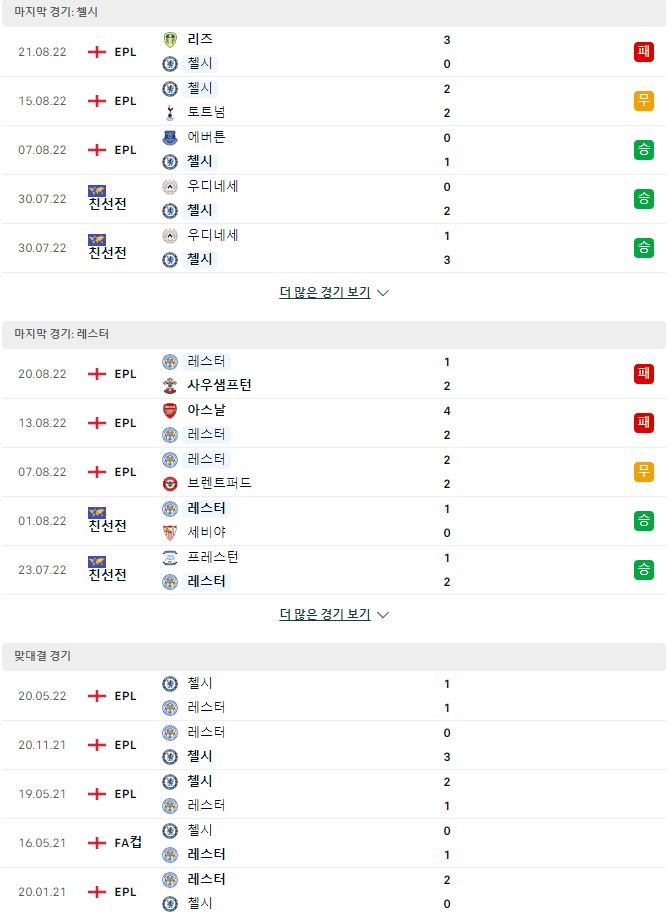
Task: Open the 맞대결 경기 section header
Action: (x=334, y=656)
